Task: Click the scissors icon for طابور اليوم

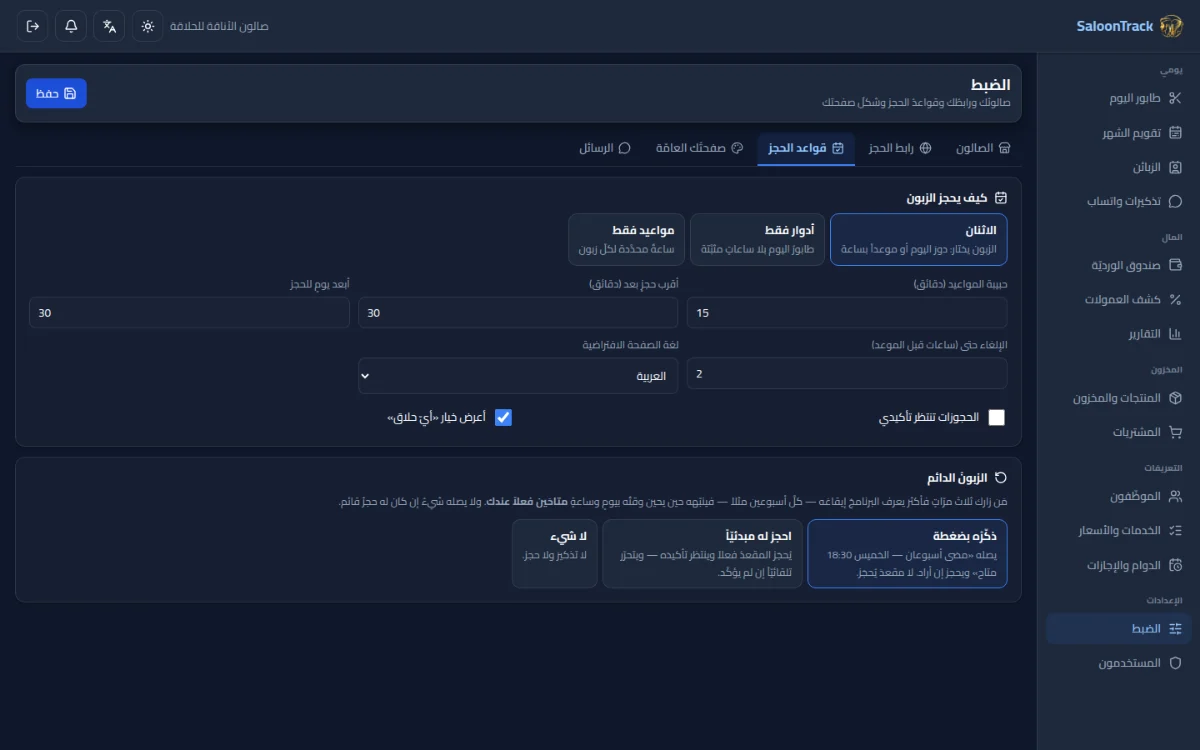Action: 1175,98
